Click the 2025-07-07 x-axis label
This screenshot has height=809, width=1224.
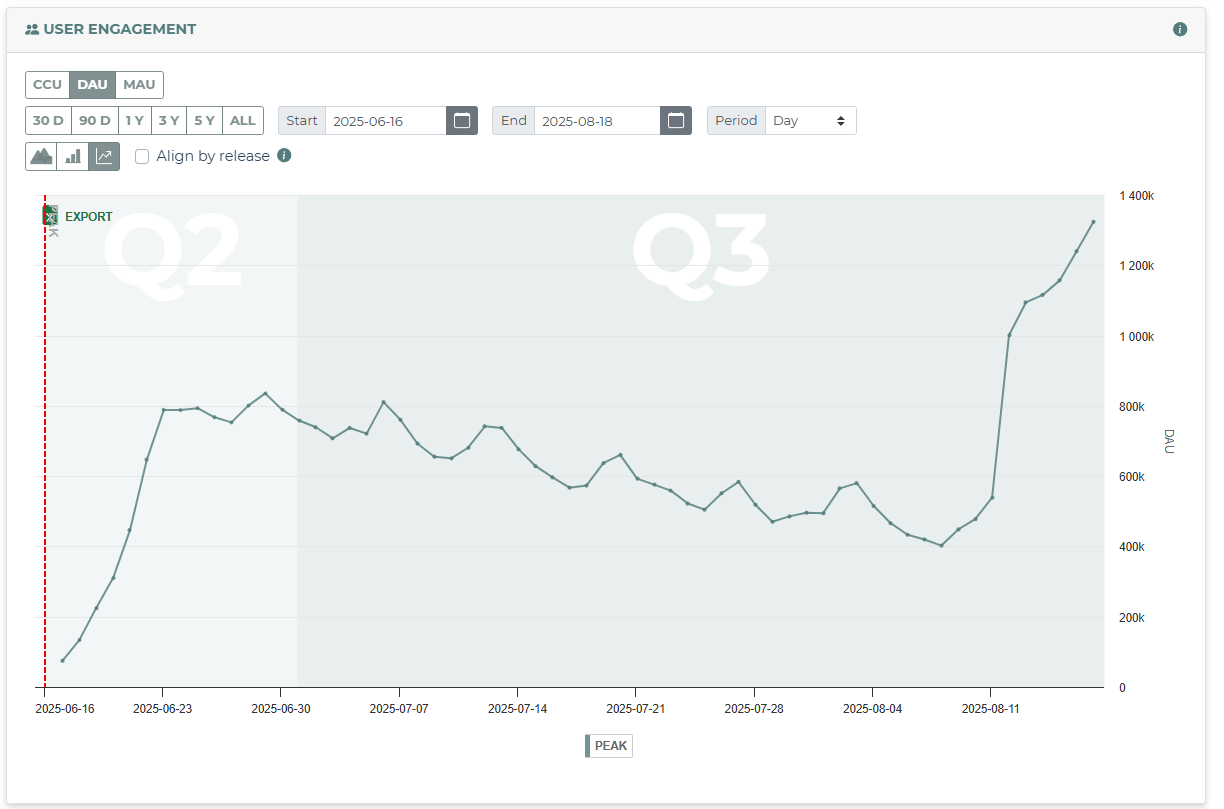coord(399,709)
